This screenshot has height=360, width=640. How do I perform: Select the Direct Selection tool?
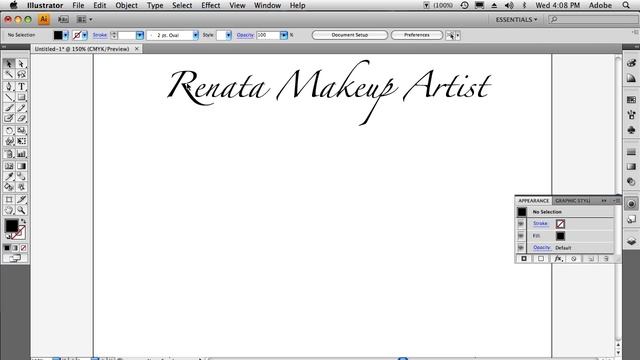21,64
